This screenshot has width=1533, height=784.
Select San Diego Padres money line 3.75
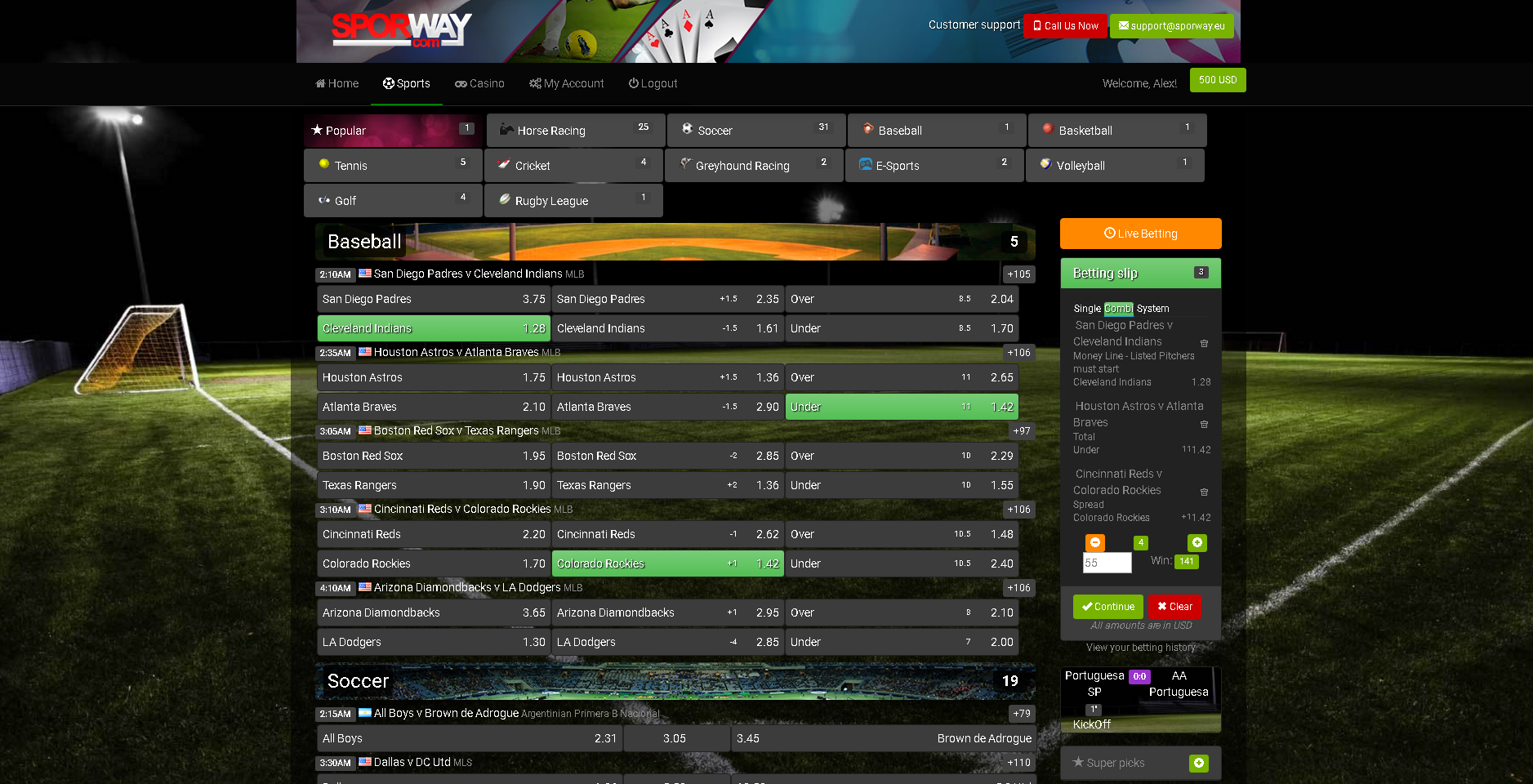click(x=434, y=299)
